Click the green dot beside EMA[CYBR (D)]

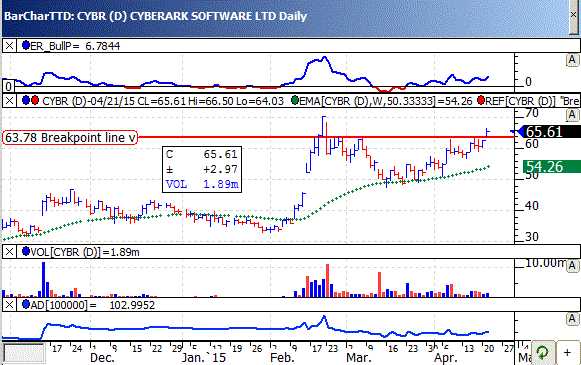295,100
